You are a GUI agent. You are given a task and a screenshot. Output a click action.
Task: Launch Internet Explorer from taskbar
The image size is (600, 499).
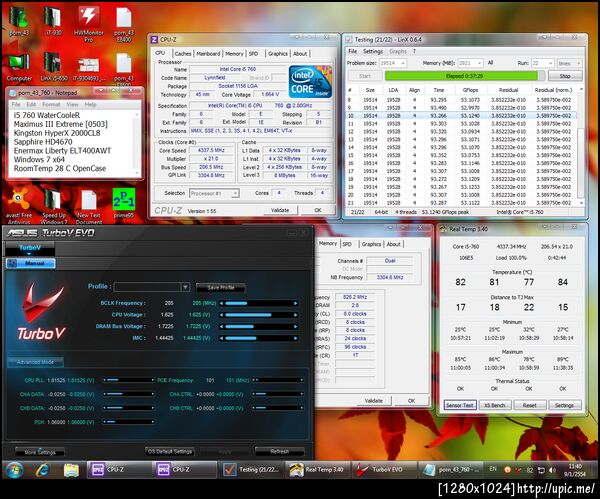pyautogui.click(x=43, y=470)
